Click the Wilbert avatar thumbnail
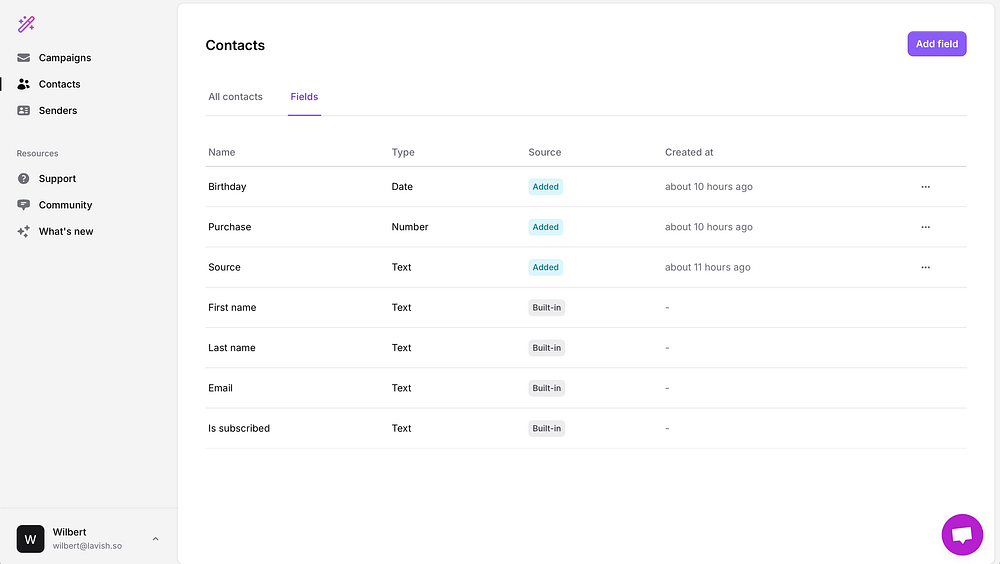The width and height of the screenshot is (1000, 564). [31, 539]
